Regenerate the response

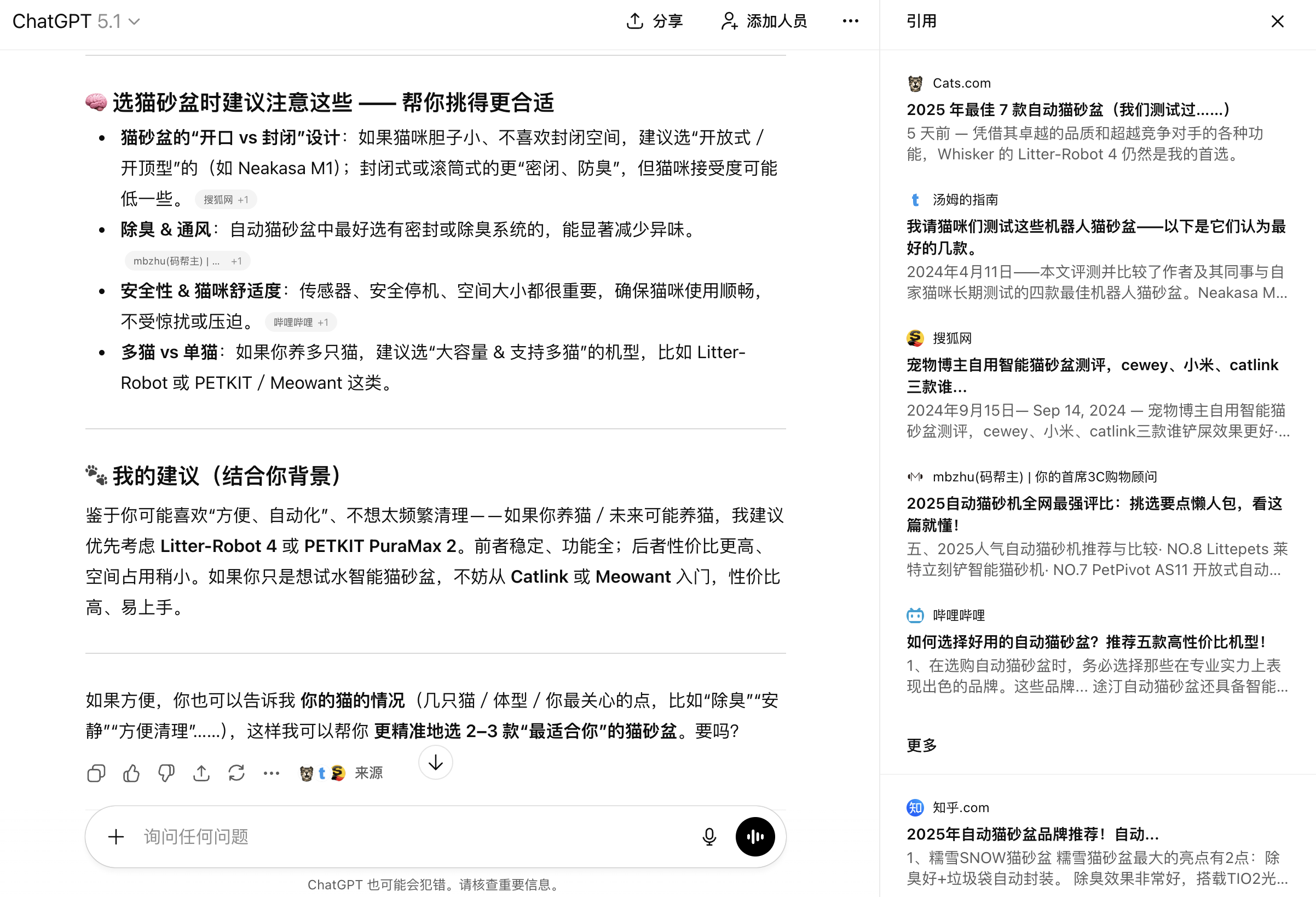236,773
